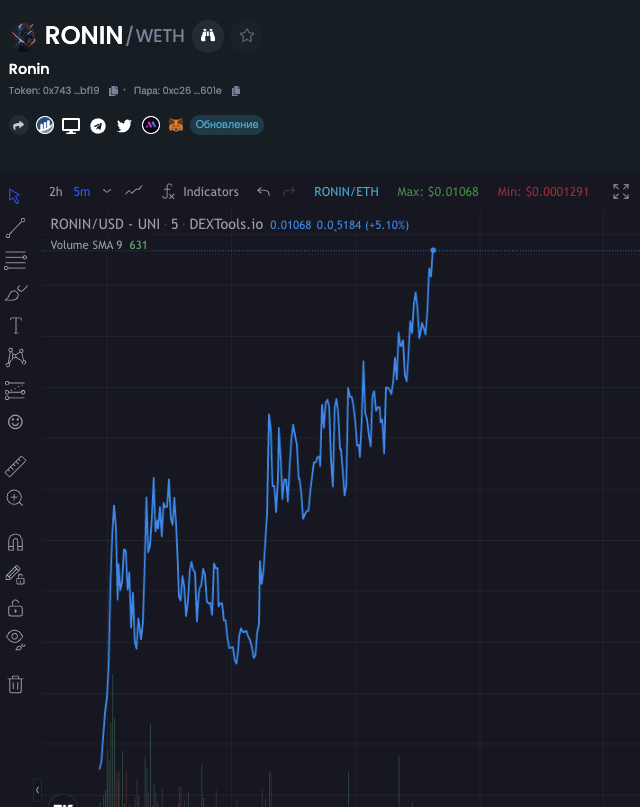
Task: Switch pair display via RONIN/ETH
Action: click(x=346, y=192)
